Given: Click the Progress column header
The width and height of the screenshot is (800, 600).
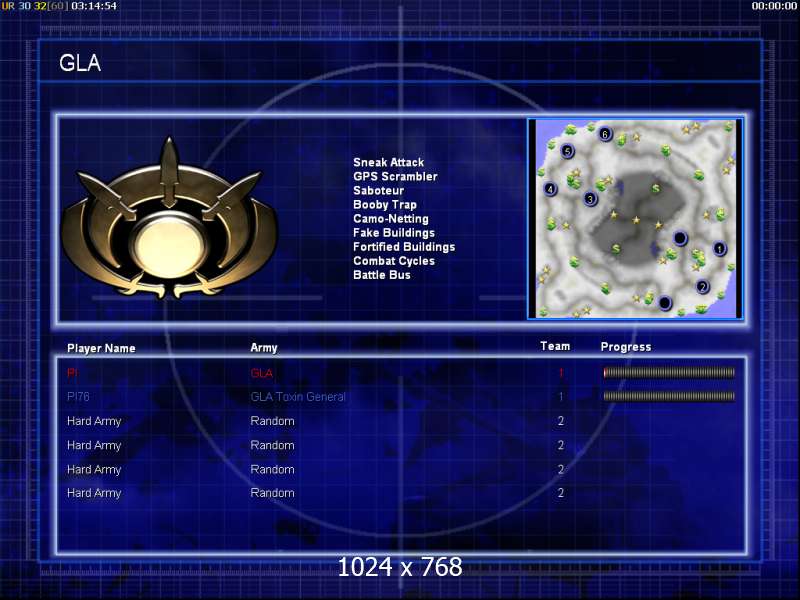Looking at the screenshot, I should (x=626, y=347).
